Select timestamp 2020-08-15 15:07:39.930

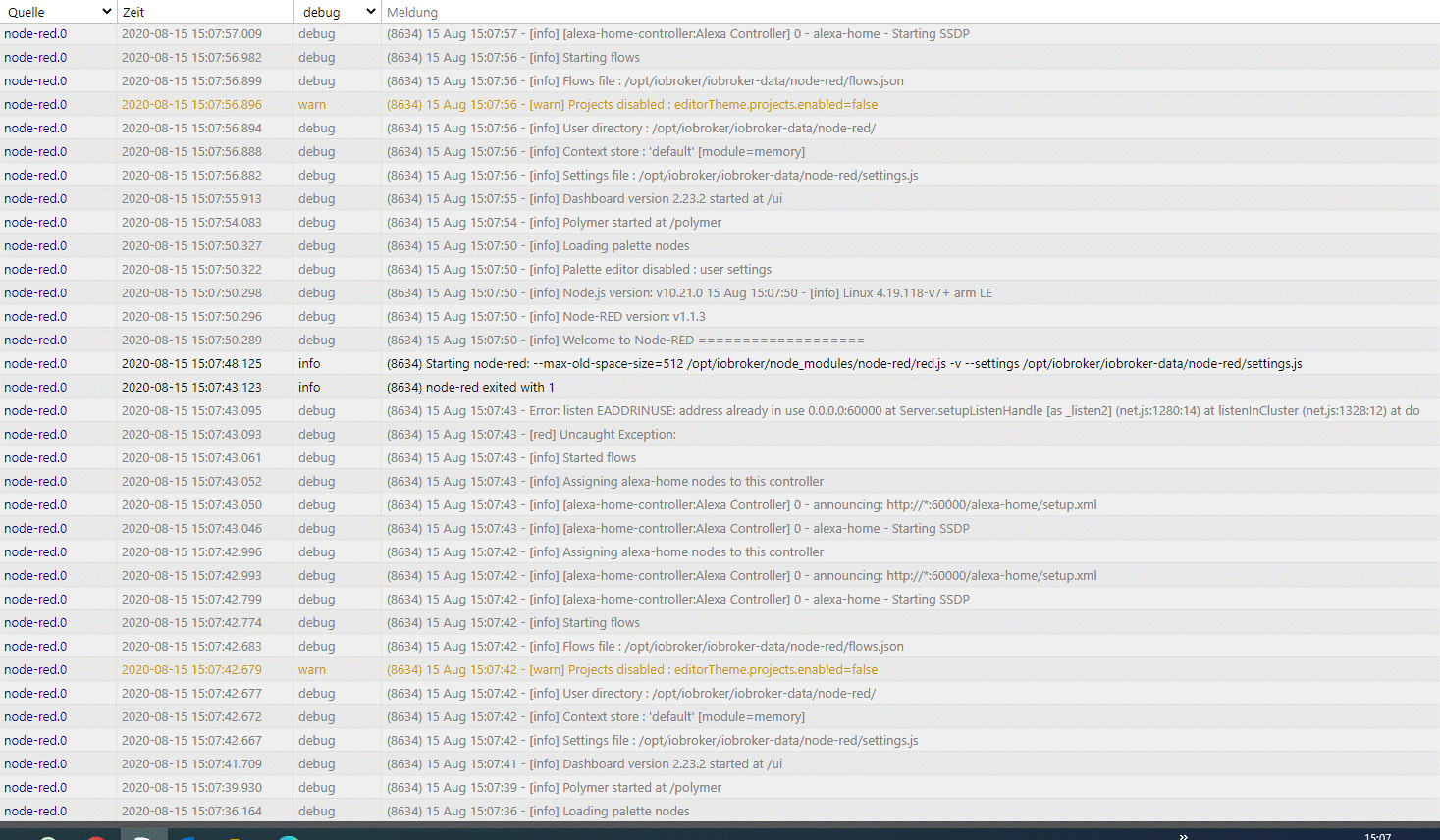coord(191,788)
